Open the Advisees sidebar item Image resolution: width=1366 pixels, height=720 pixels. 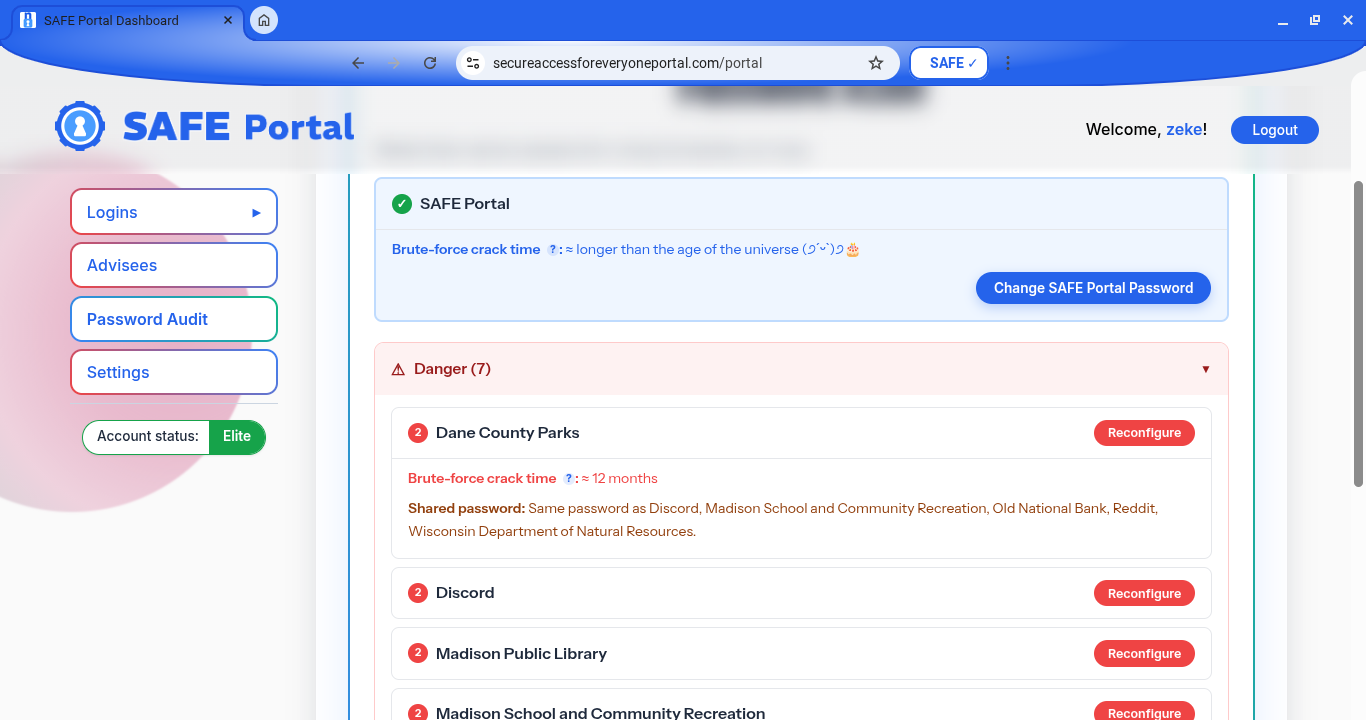(x=174, y=265)
